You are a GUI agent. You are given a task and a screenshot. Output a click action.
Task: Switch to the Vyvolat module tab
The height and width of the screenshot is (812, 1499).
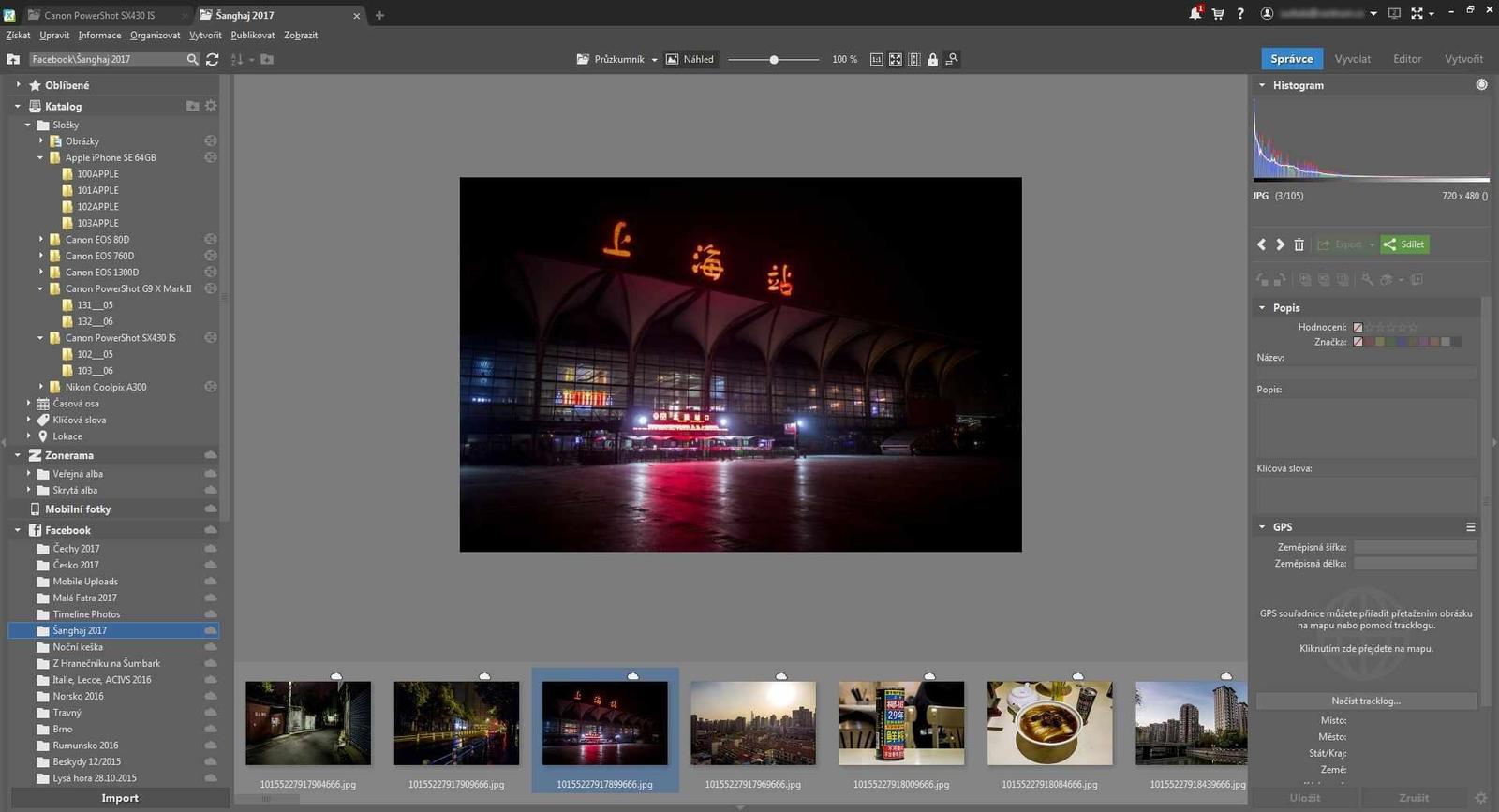coord(1352,59)
